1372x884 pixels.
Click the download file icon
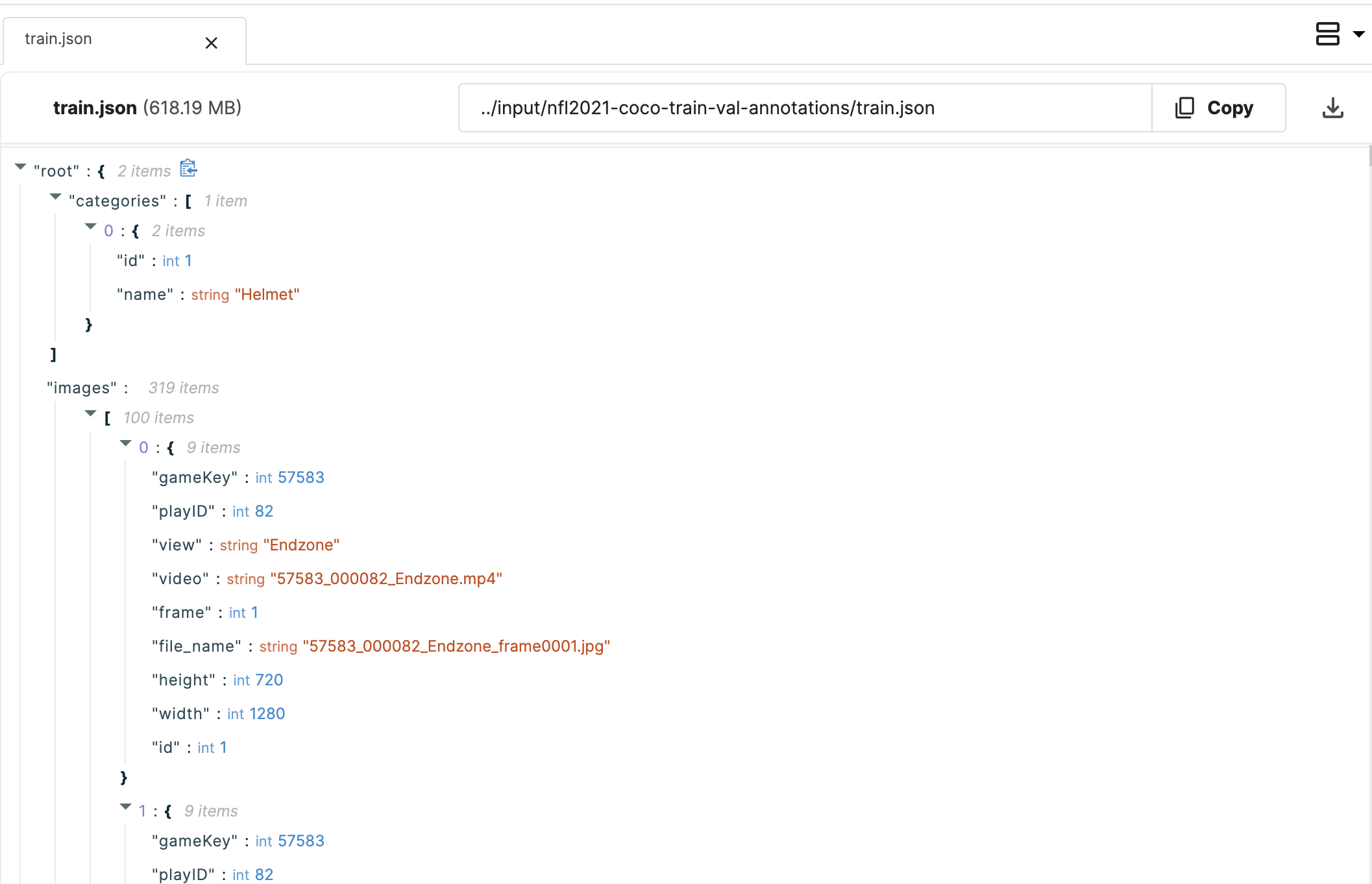point(1332,108)
